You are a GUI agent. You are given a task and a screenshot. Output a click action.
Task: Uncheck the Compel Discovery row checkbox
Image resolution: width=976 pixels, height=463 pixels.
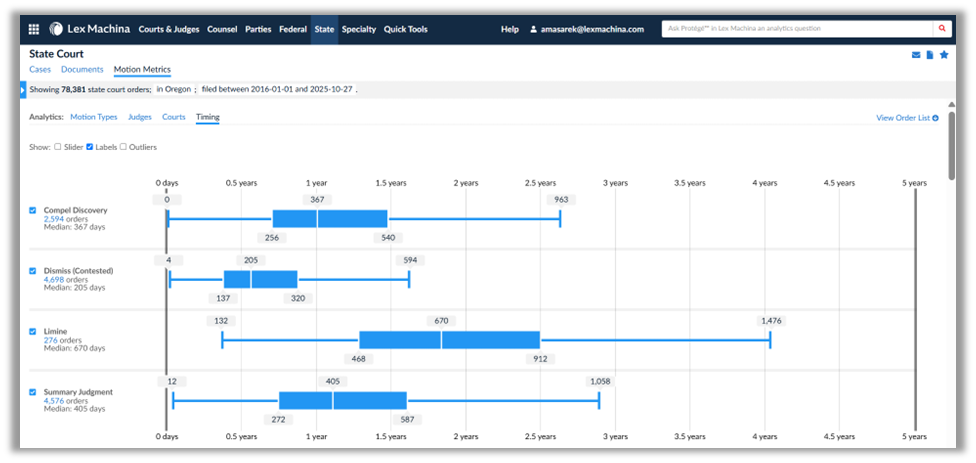[33, 211]
